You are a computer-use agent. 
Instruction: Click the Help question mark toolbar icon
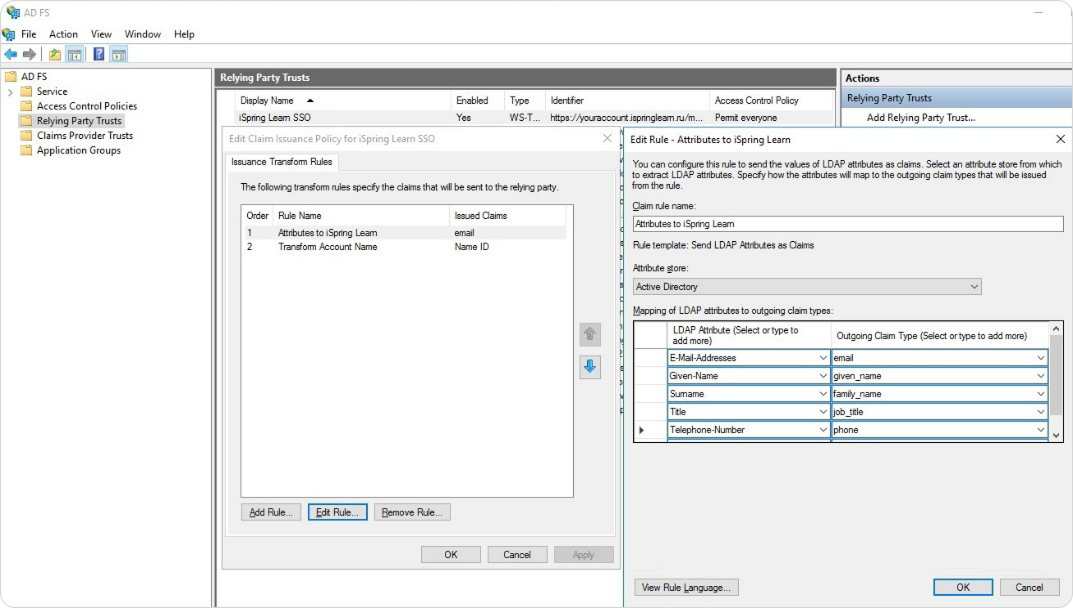pos(99,54)
